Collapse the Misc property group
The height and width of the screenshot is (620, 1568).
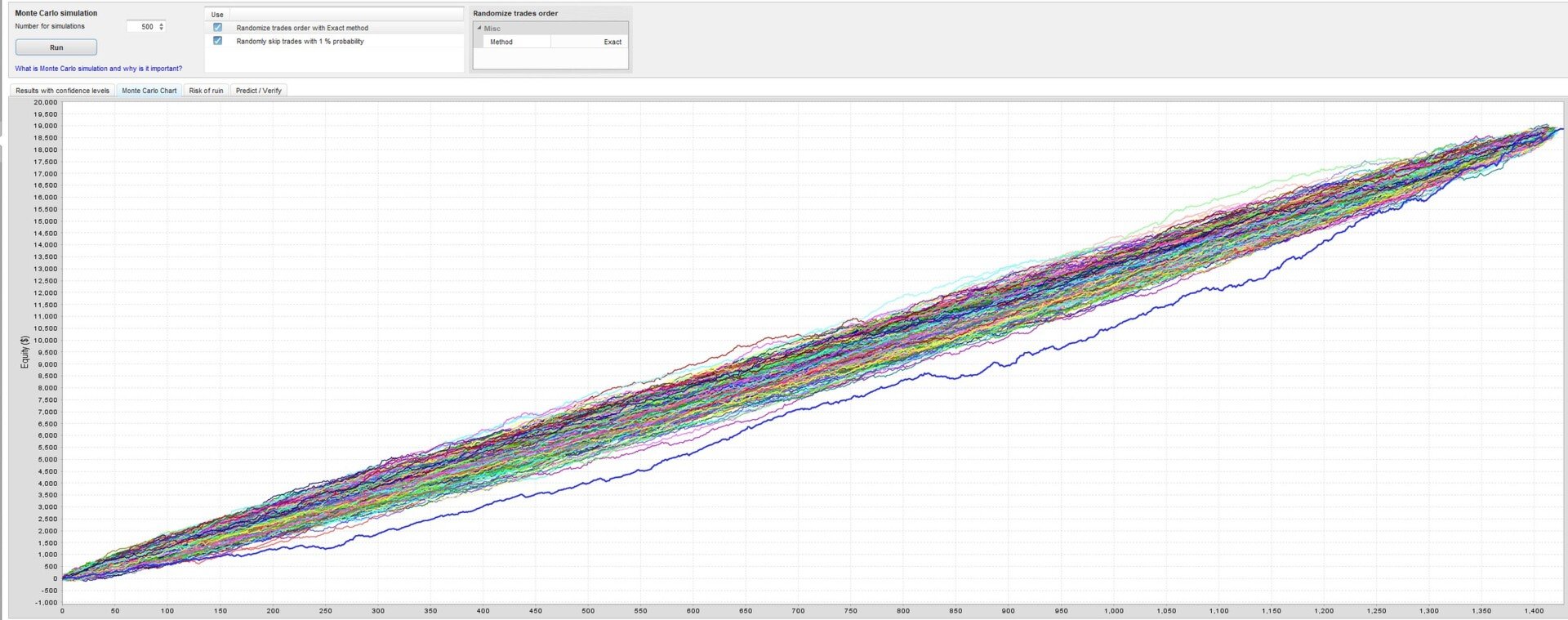479,28
